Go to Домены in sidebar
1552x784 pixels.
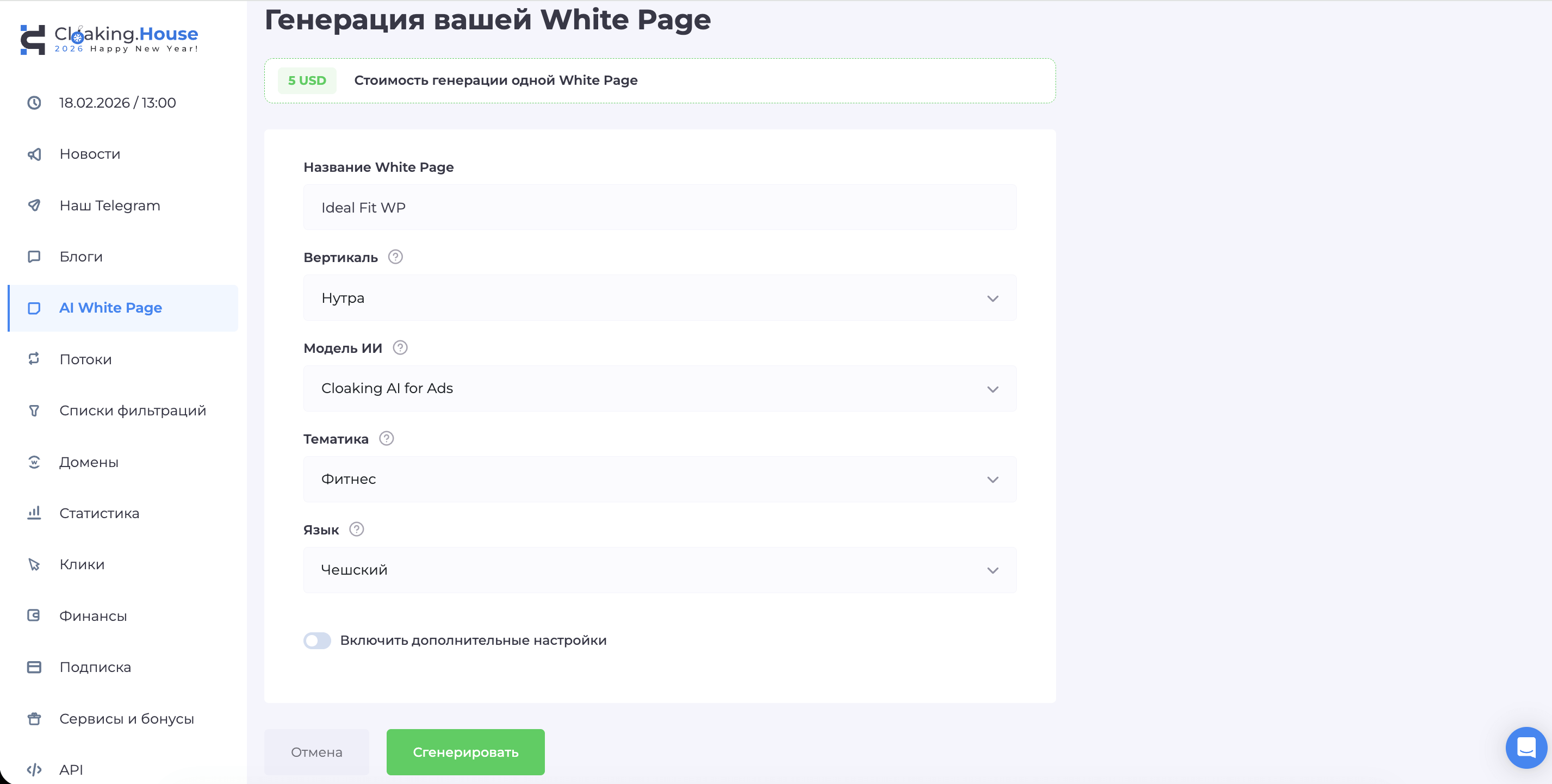(x=89, y=462)
